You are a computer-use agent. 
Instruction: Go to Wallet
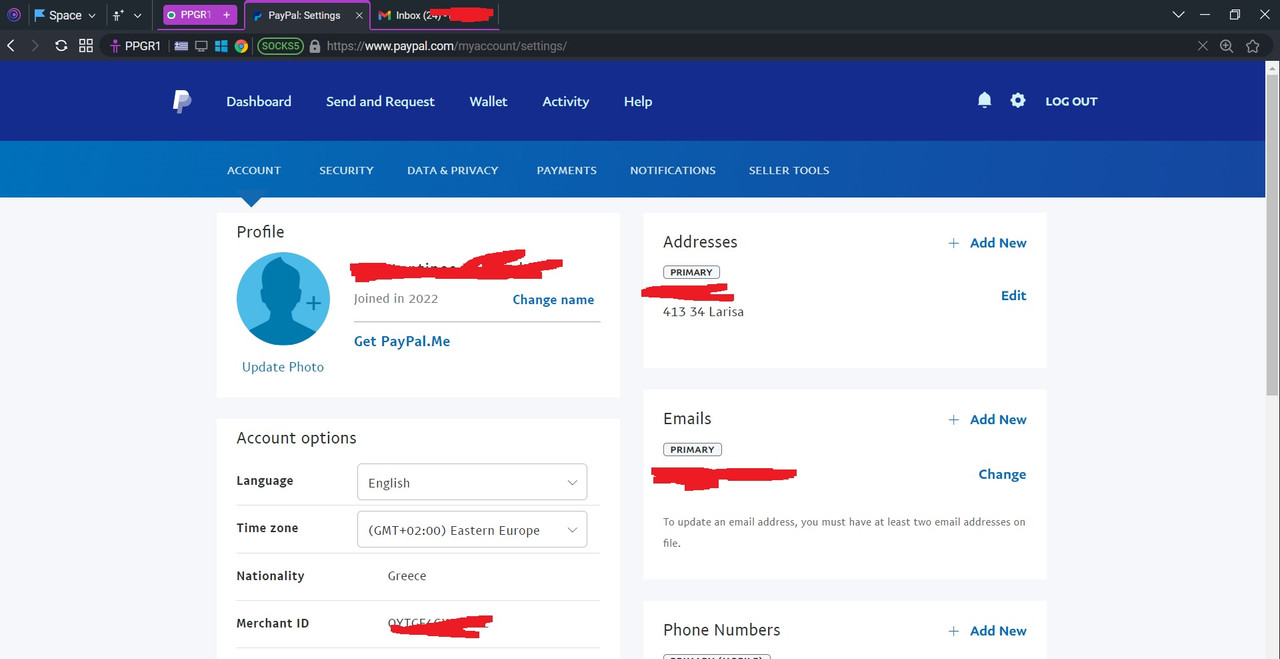point(488,101)
